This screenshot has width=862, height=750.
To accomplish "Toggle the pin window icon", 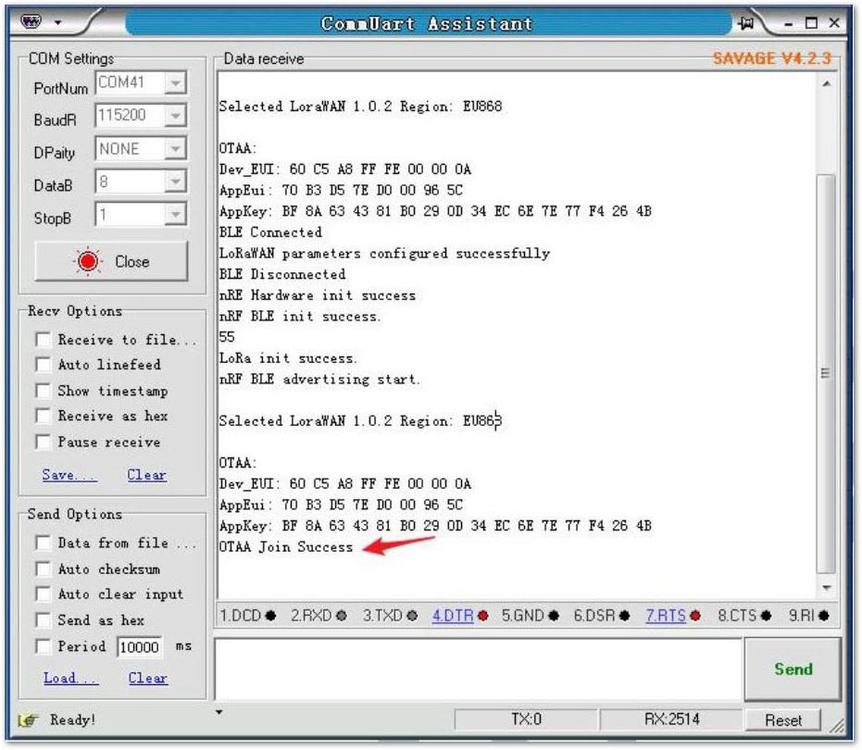I will pyautogui.click(x=746, y=23).
